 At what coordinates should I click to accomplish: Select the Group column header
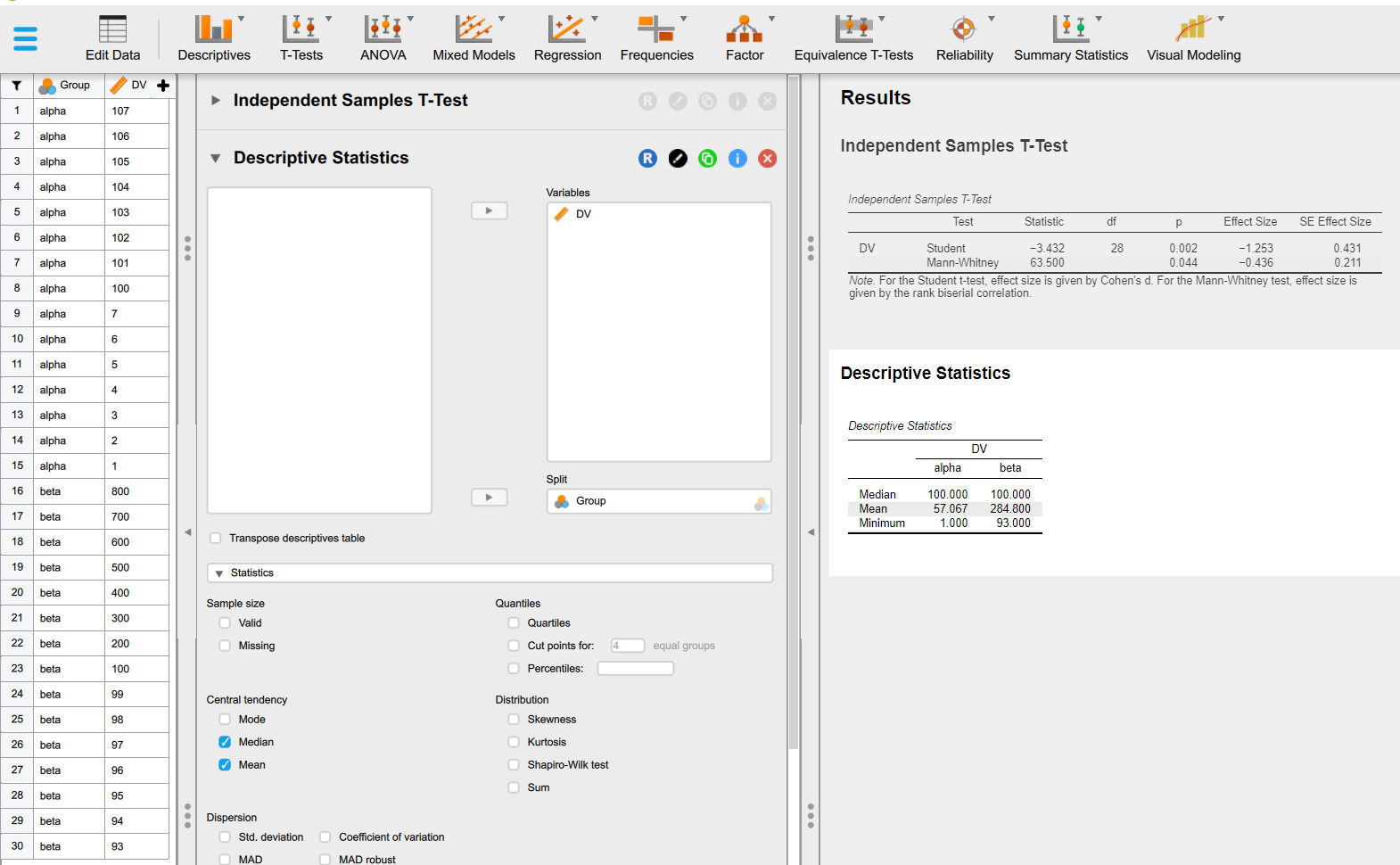[69, 86]
